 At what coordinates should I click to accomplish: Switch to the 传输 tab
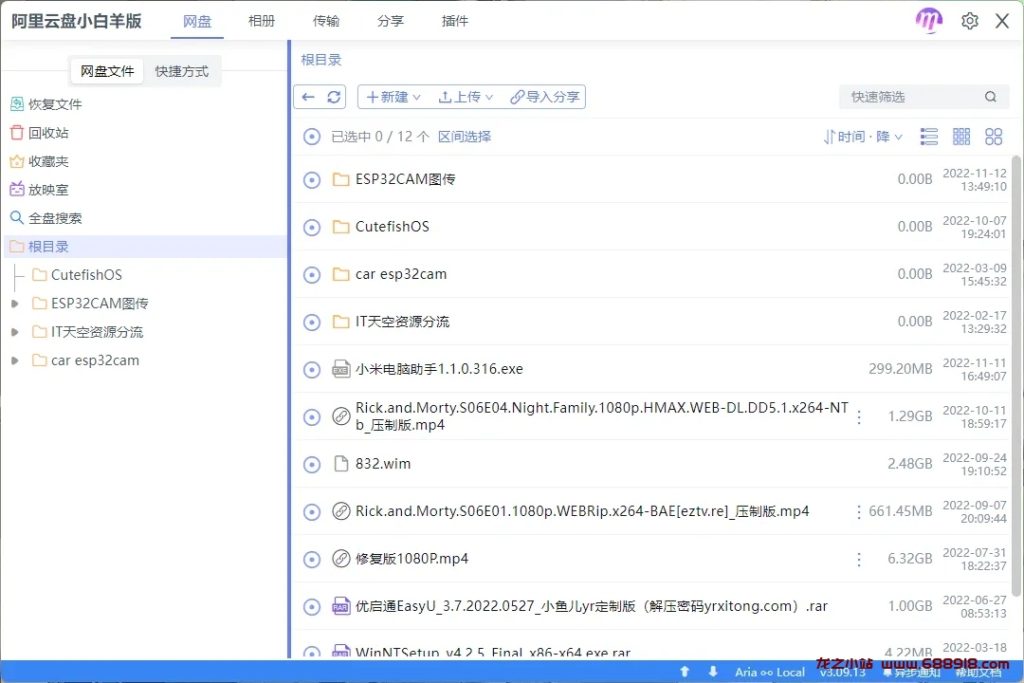point(326,21)
